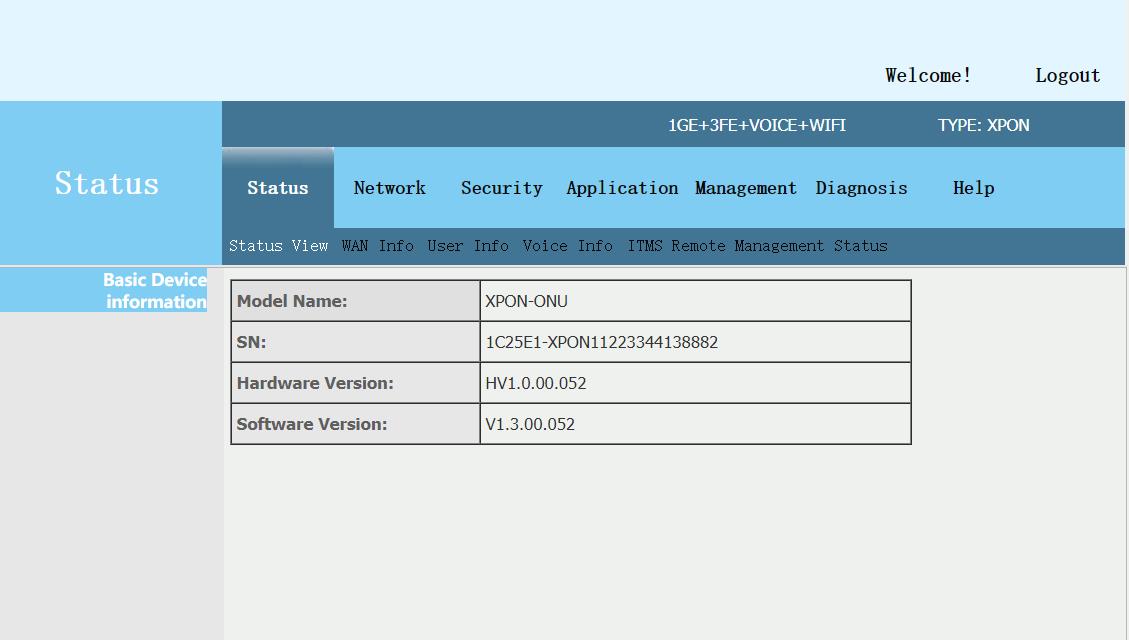
Task: Click the serial number value cell
Action: (x=601, y=342)
